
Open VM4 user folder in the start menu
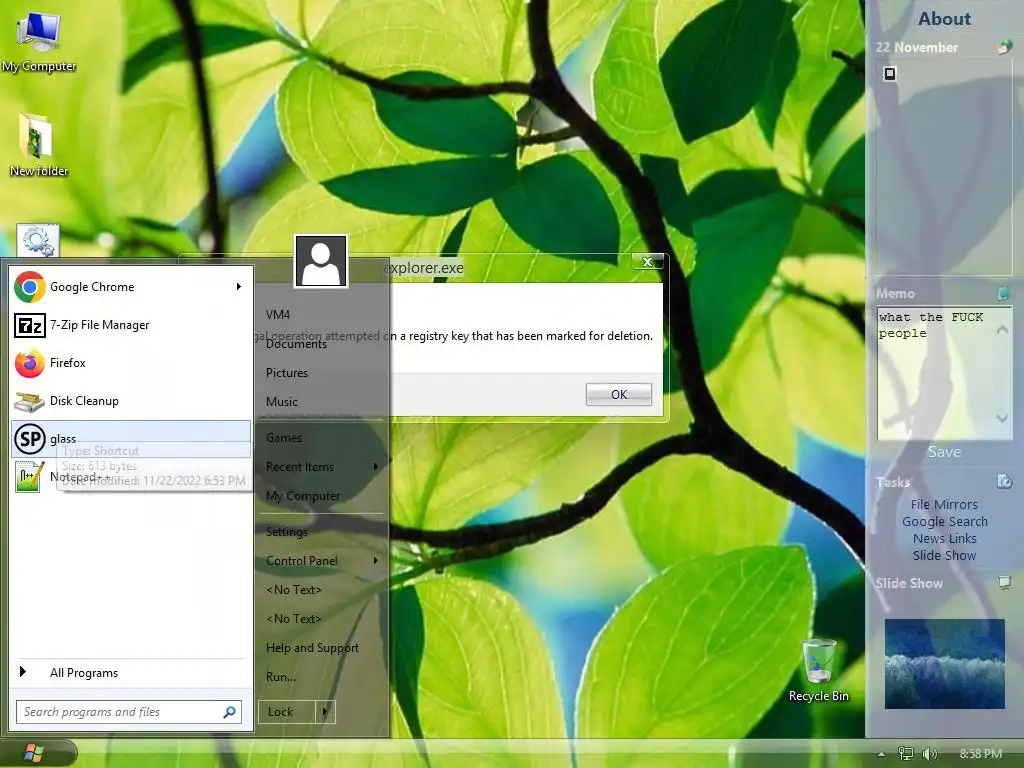[x=278, y=314]
